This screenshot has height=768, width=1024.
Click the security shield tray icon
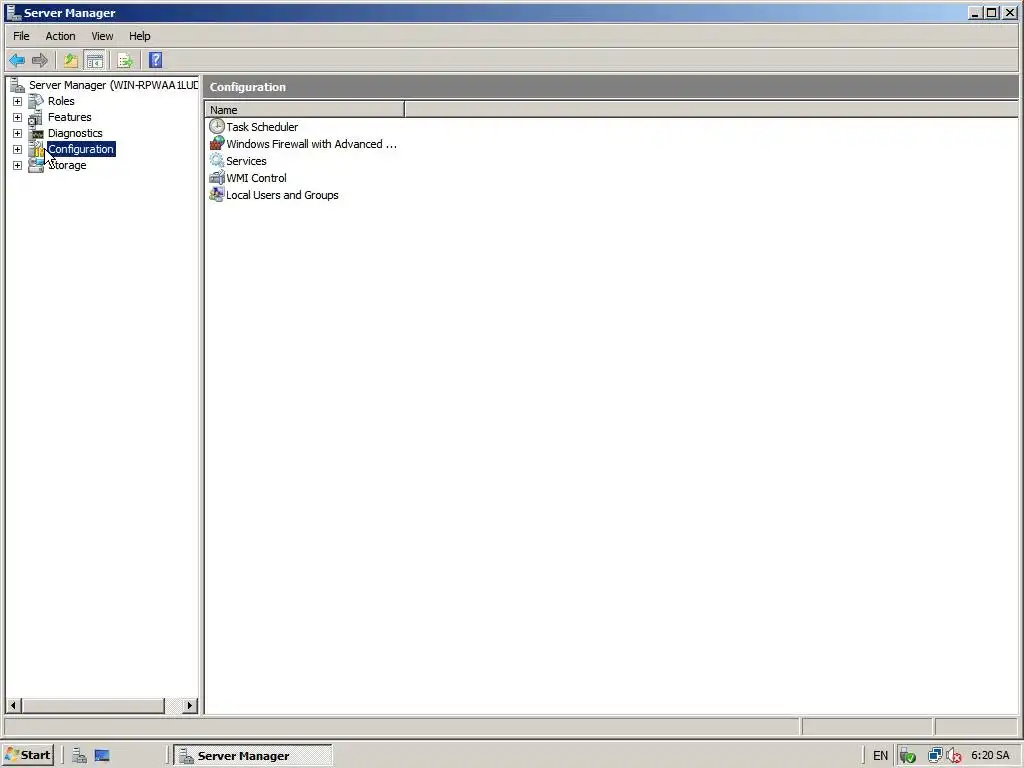(908, 756)
